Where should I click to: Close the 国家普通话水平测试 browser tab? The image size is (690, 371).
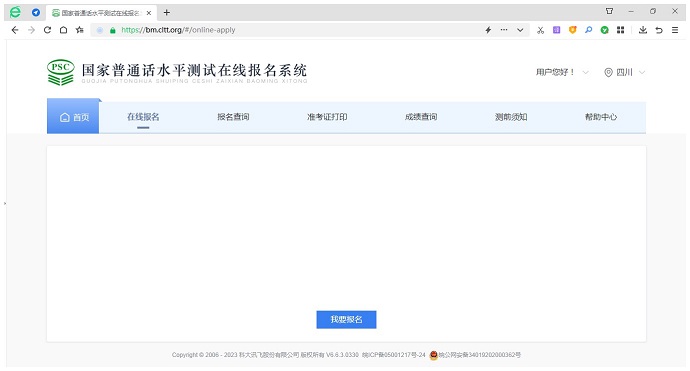149,13
